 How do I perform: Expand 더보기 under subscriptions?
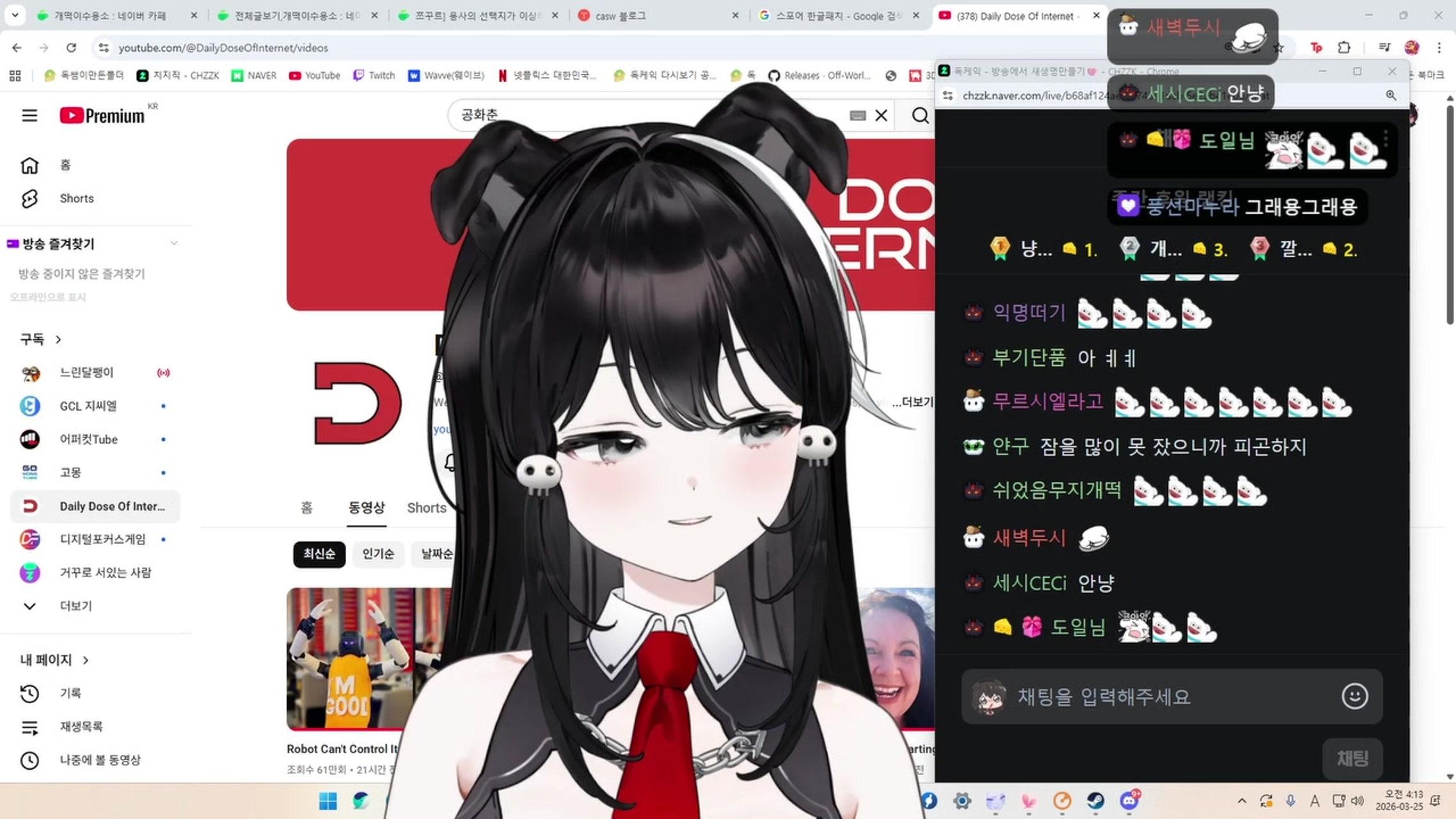coord(75,606)
